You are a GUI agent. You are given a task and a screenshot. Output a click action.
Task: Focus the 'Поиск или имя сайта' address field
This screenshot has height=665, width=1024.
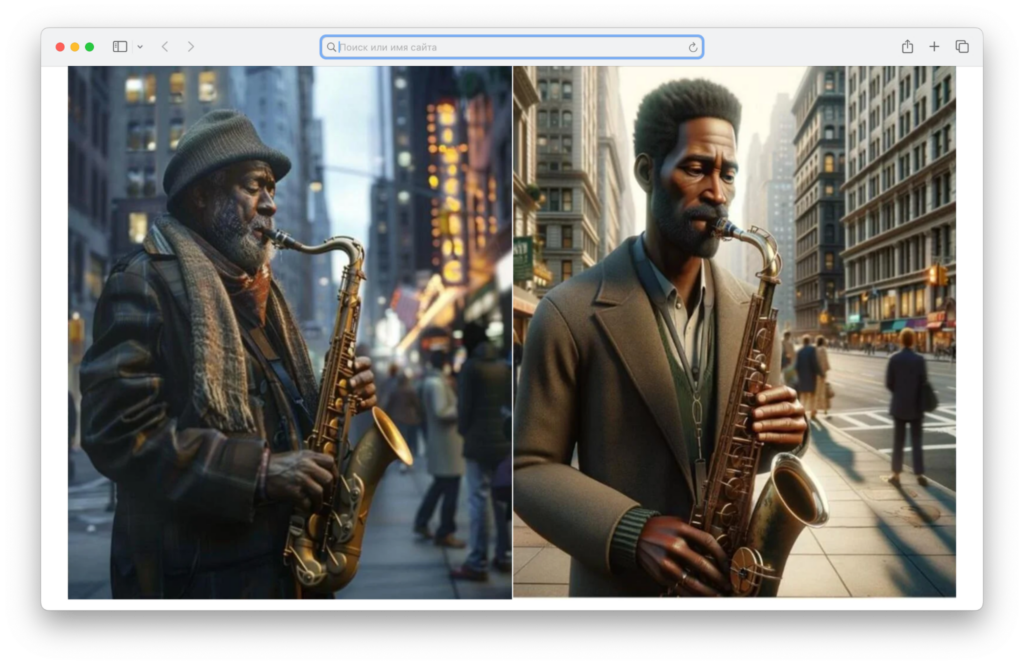[x=511, y=47]
